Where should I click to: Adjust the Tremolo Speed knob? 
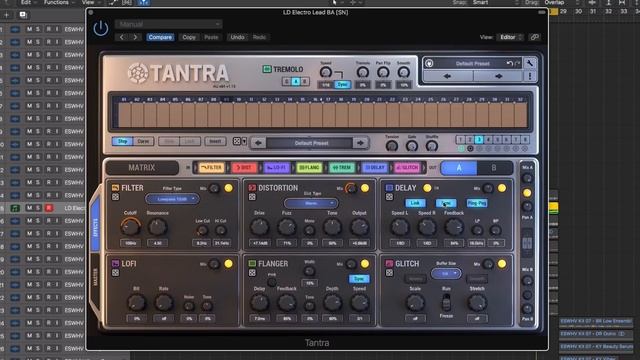[326, 72]
